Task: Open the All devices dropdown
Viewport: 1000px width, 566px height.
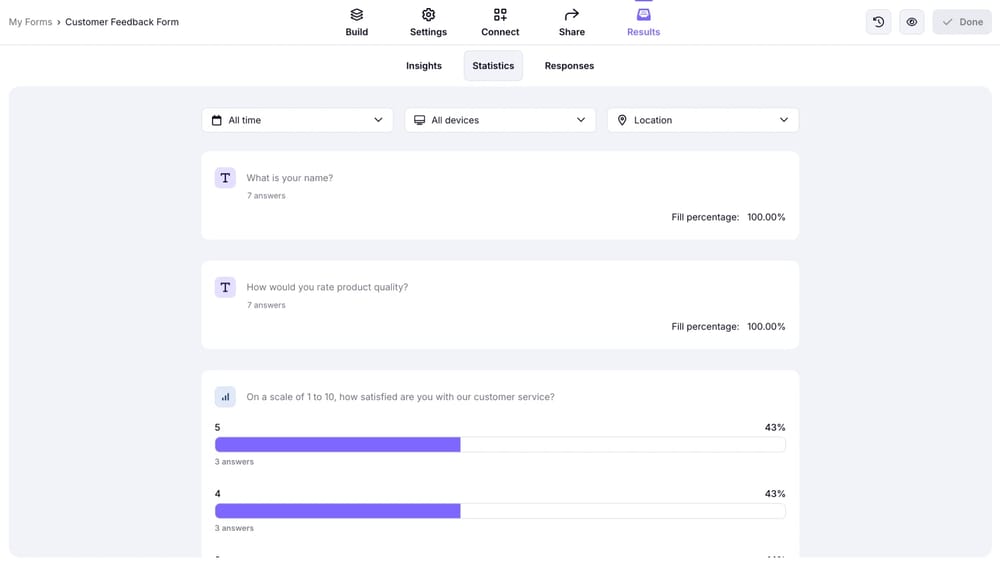Action: click(500, 120)
